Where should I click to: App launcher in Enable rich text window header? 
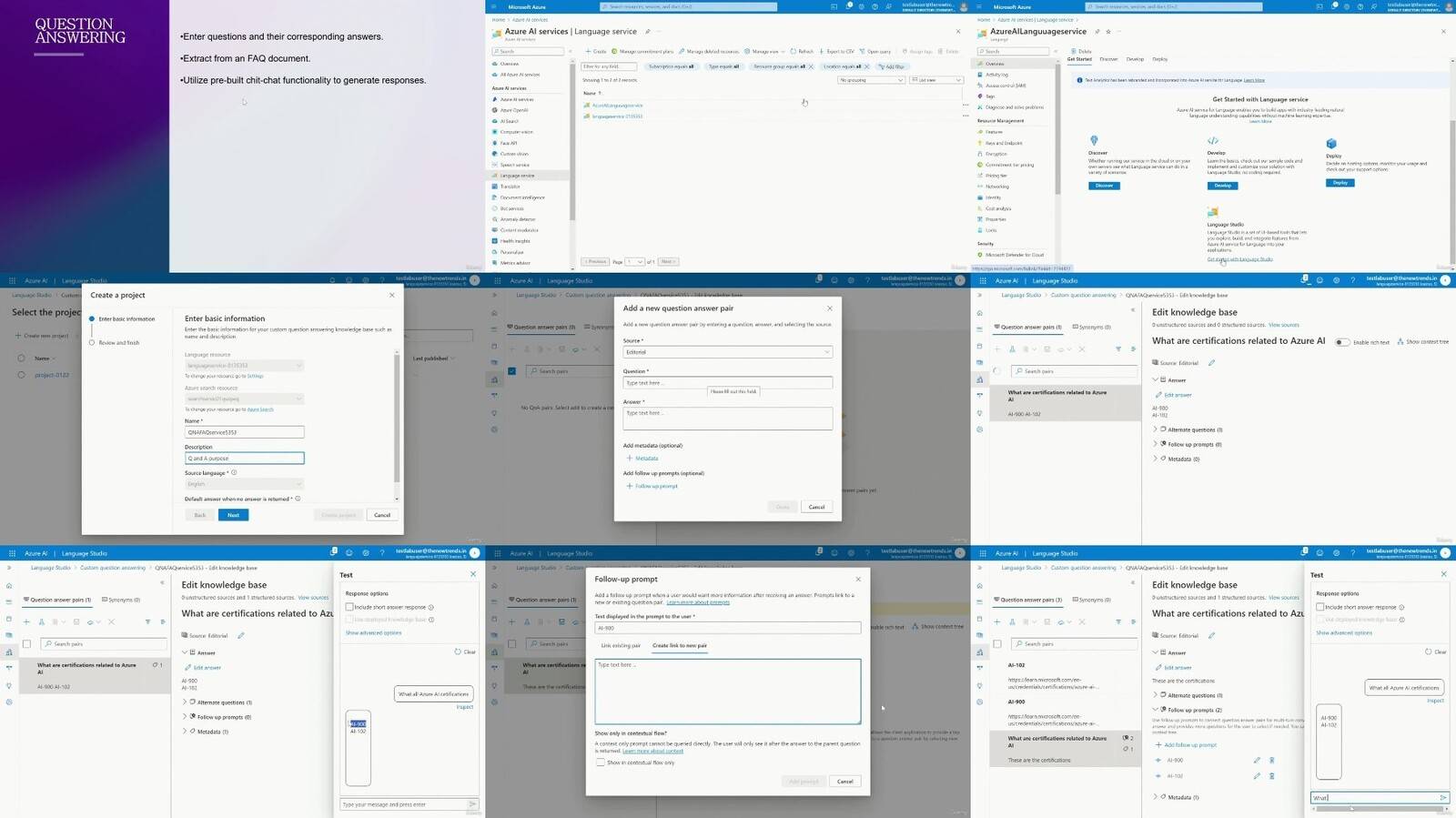(983, 280)
